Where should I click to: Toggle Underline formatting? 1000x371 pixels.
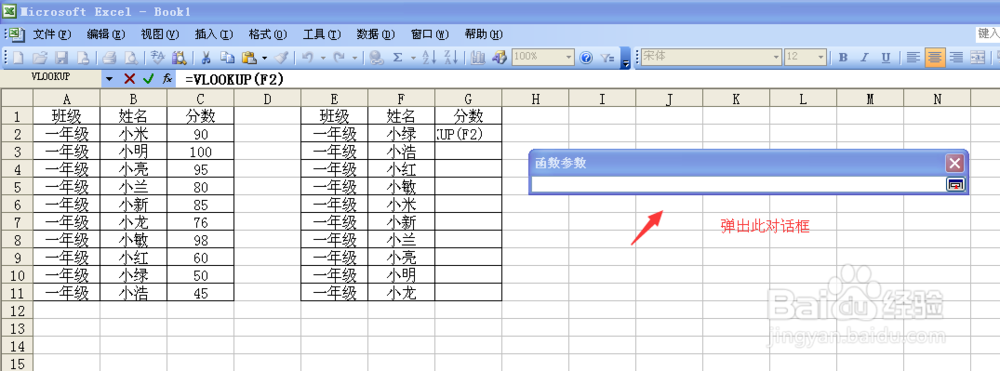click(886, 57)
